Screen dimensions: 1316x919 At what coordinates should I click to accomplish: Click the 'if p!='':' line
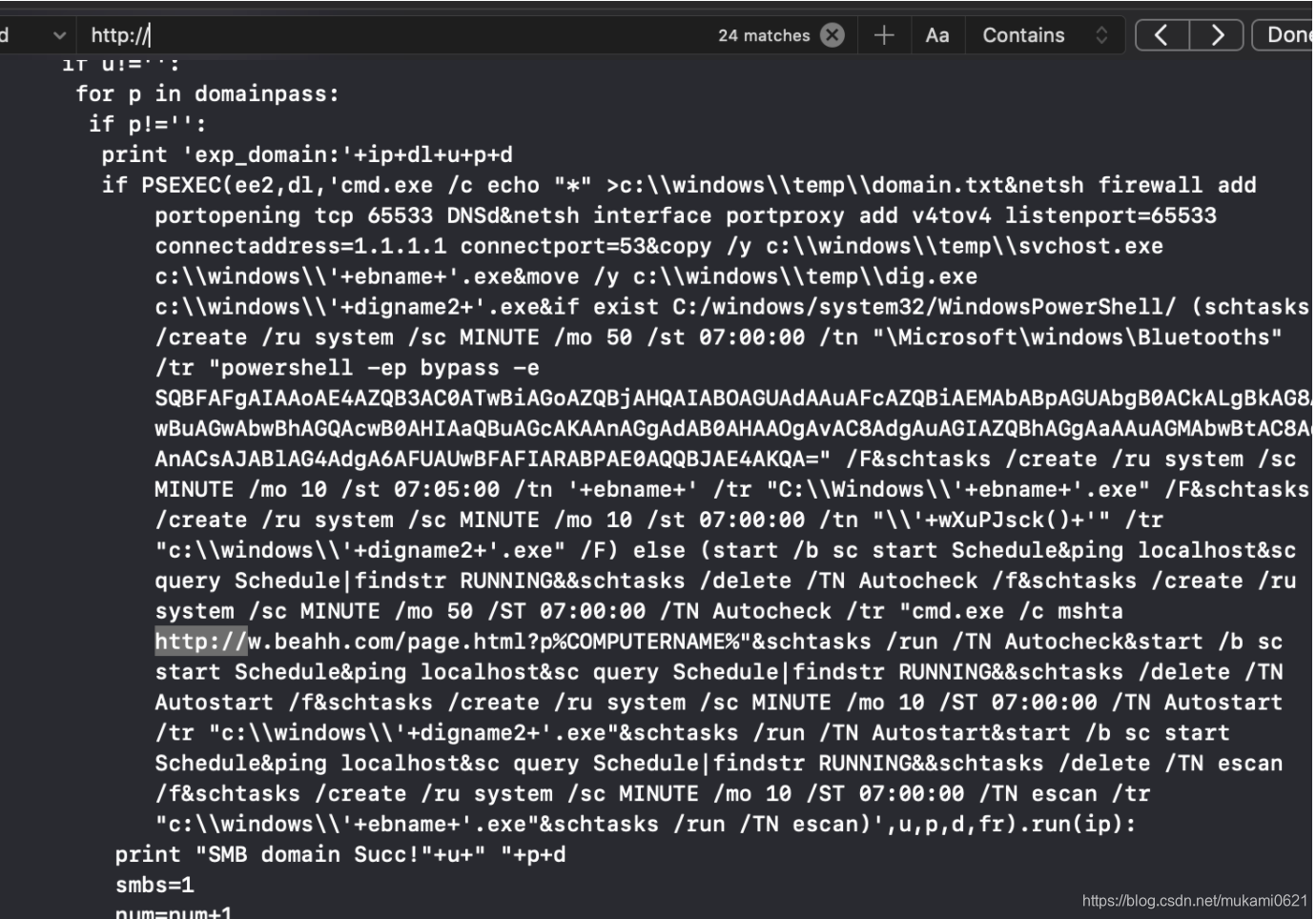[148, 124]
